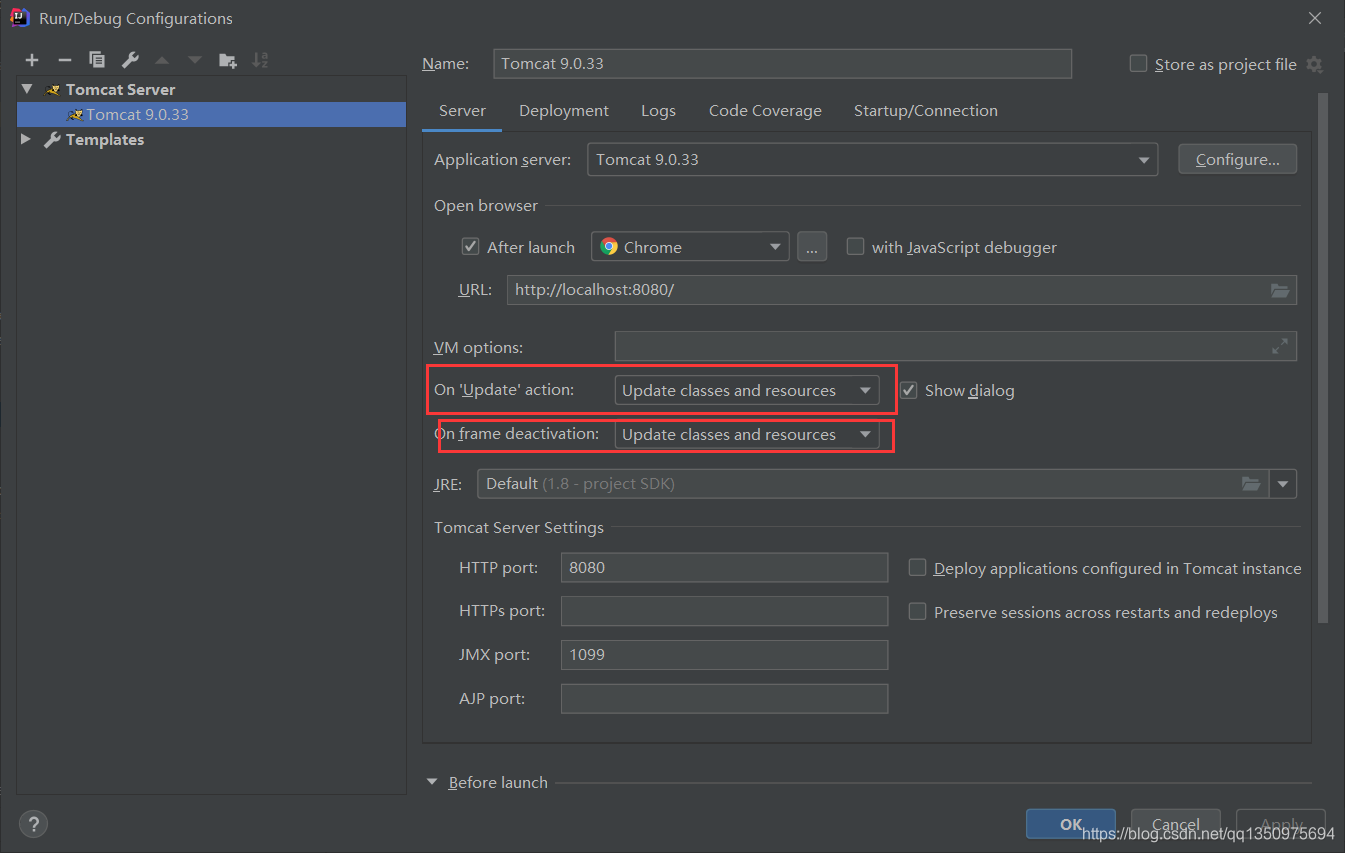
Task: Open Application server dropdown
Action: pyautogui.click(x=873, y=160)
